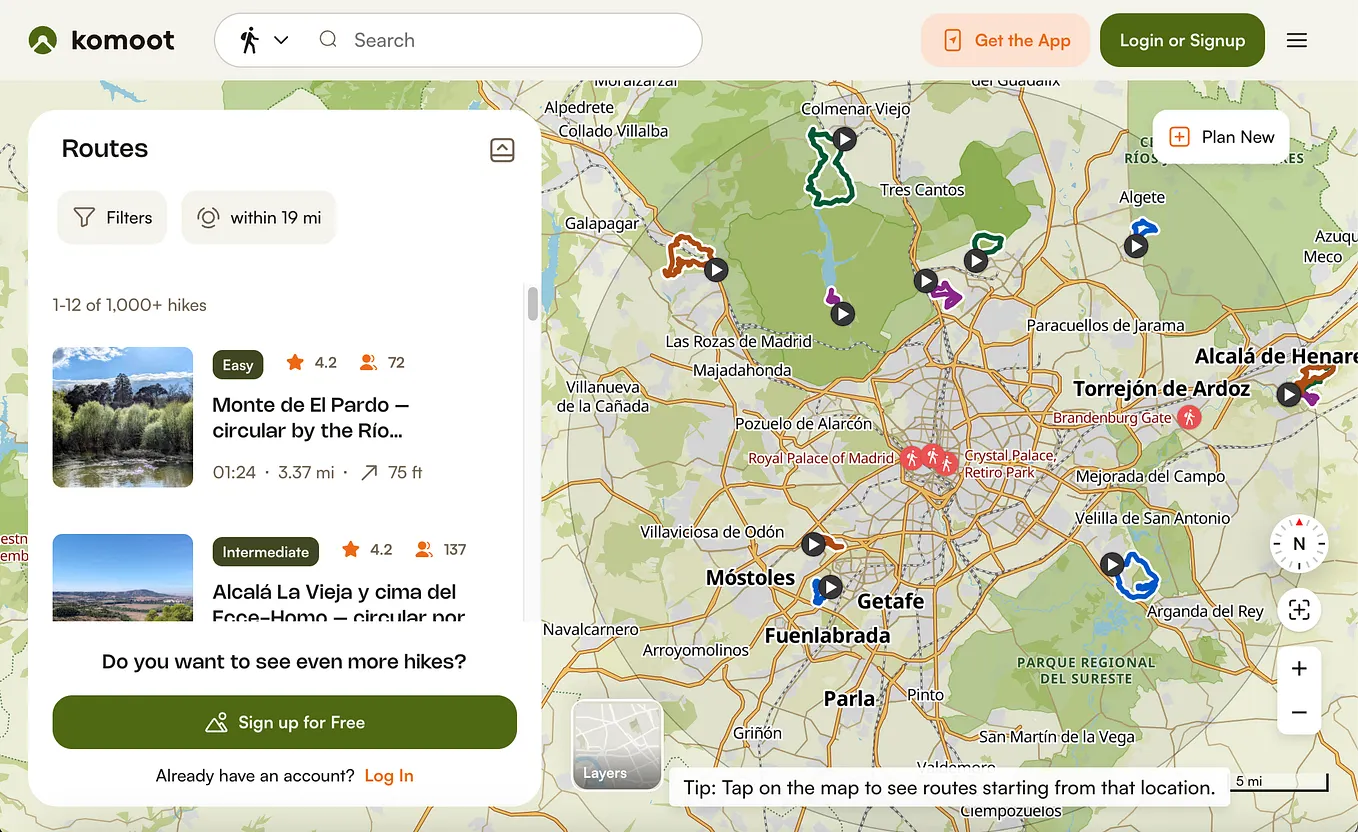This screenshot has height=832, width=1358.
Task: Click the 1-12 of 1,000+ hikes text
Action: [x=130, y=305]
